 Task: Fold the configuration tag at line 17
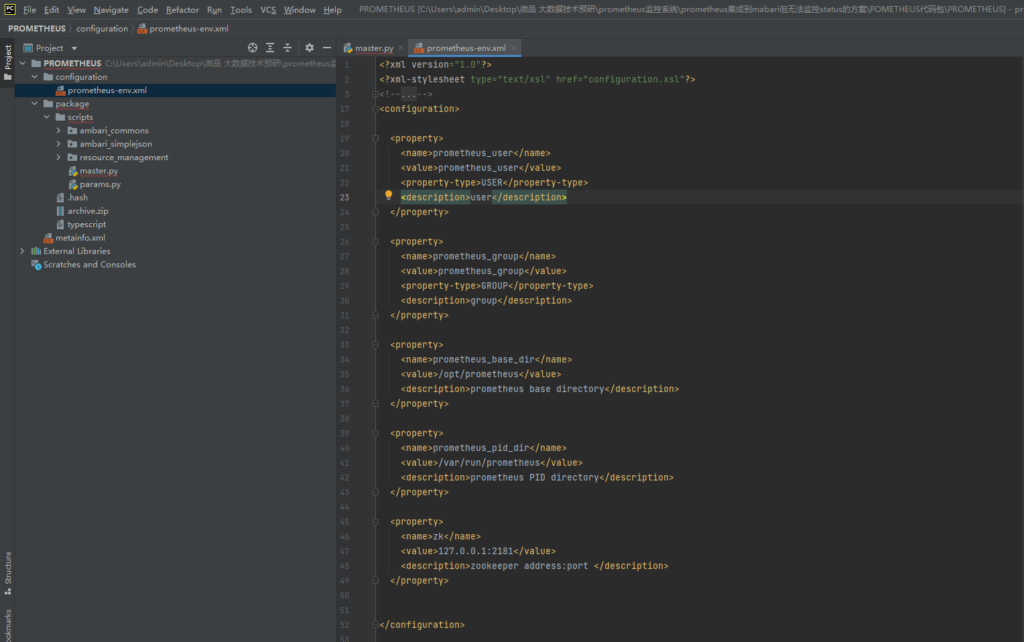(x=376, y=109)
